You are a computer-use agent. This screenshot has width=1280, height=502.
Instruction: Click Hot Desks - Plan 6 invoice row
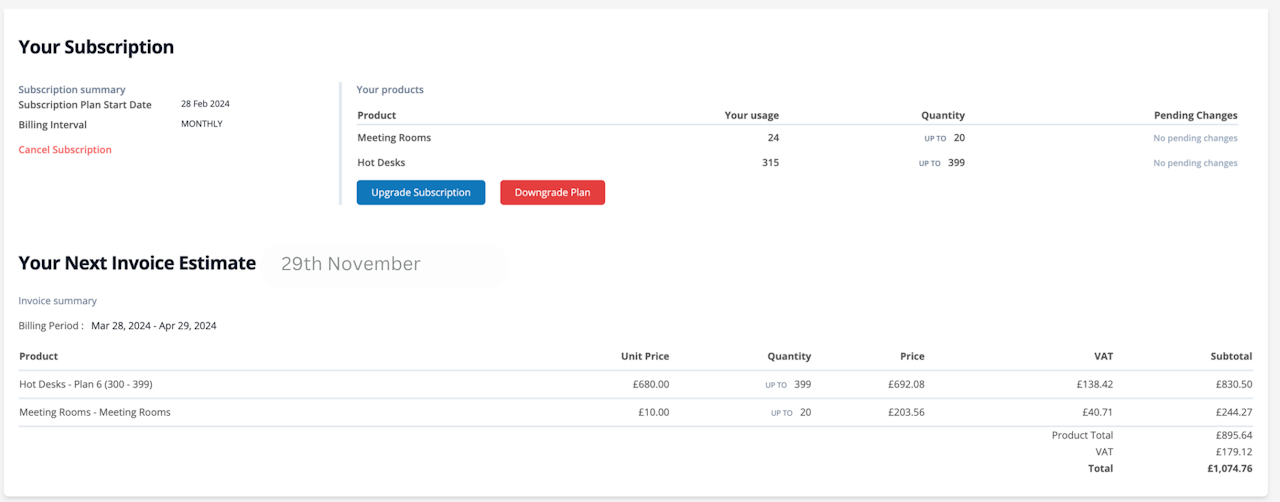coord(86,384)
